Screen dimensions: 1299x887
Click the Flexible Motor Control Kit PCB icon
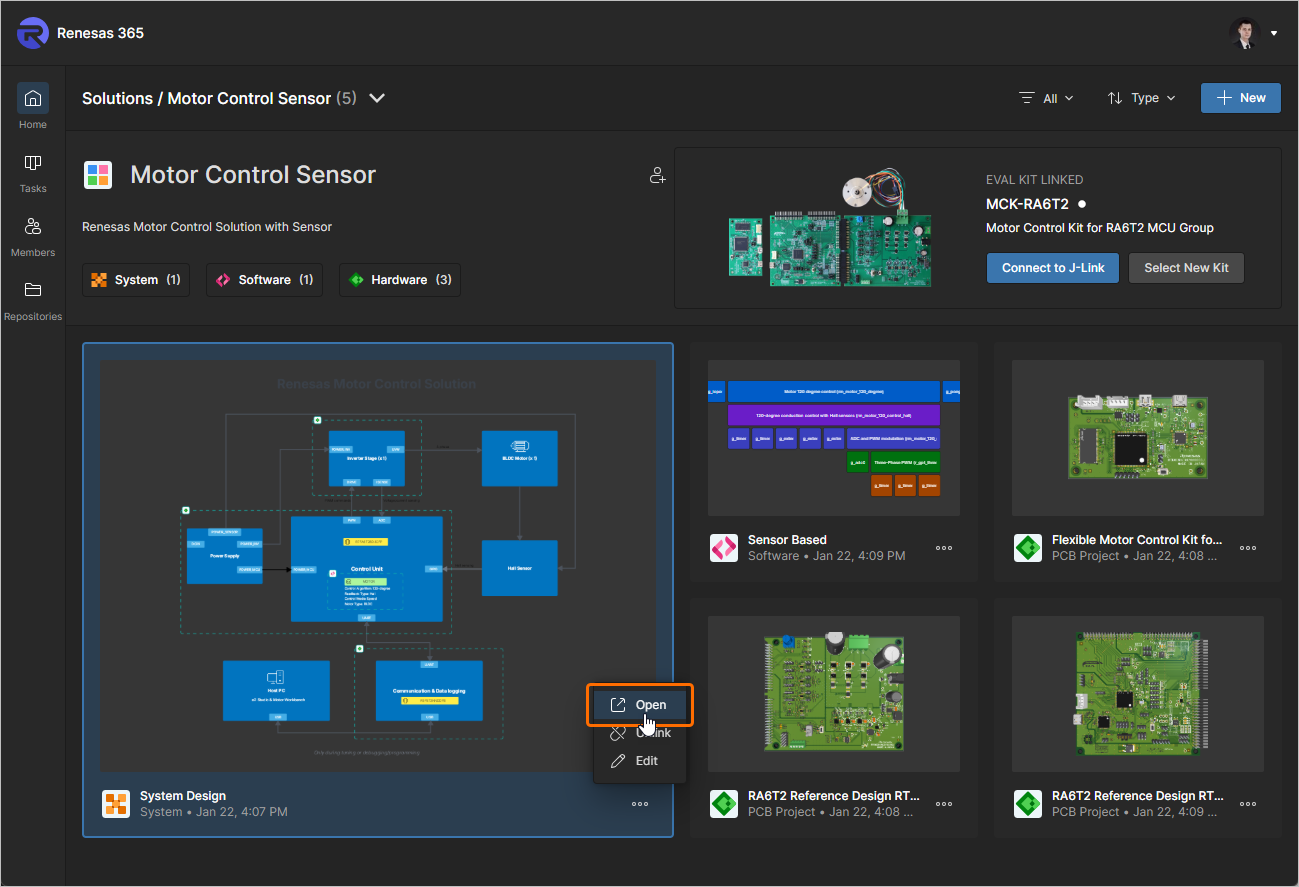pos(1028,548)
